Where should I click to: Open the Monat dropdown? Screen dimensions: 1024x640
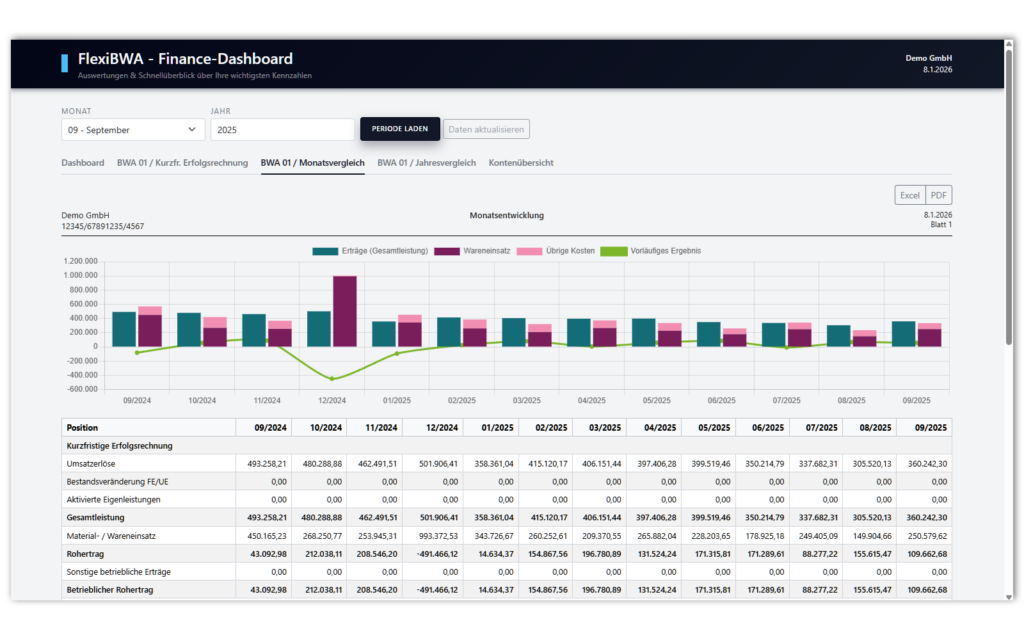pyautogui.click(x=132, y=129)
